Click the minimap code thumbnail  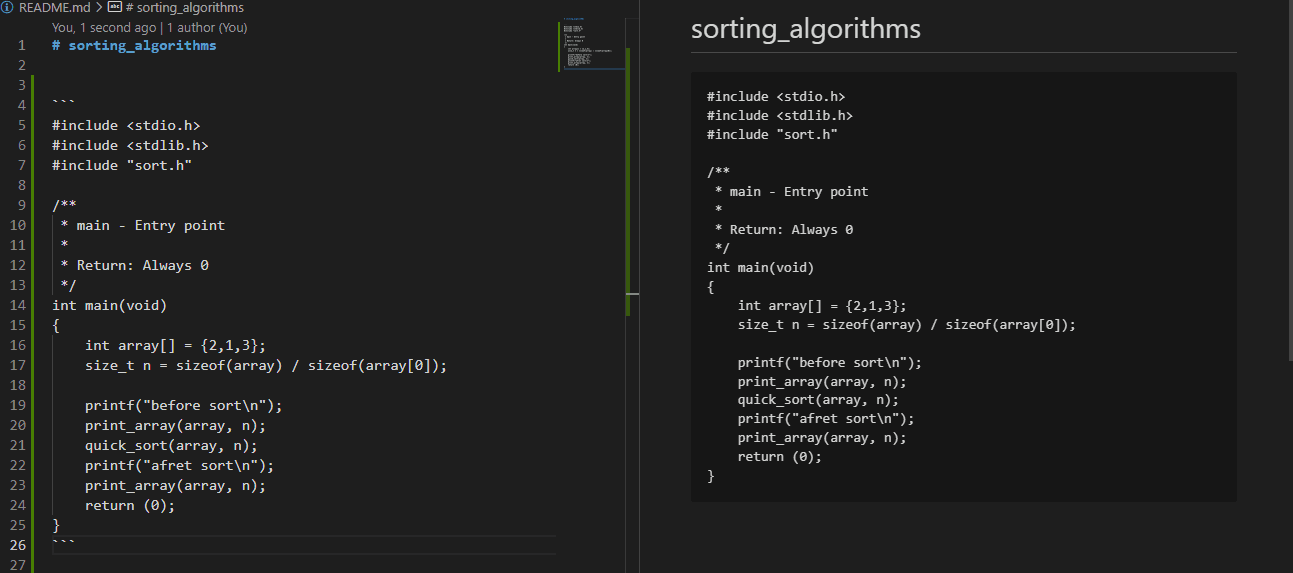point(590,46)
